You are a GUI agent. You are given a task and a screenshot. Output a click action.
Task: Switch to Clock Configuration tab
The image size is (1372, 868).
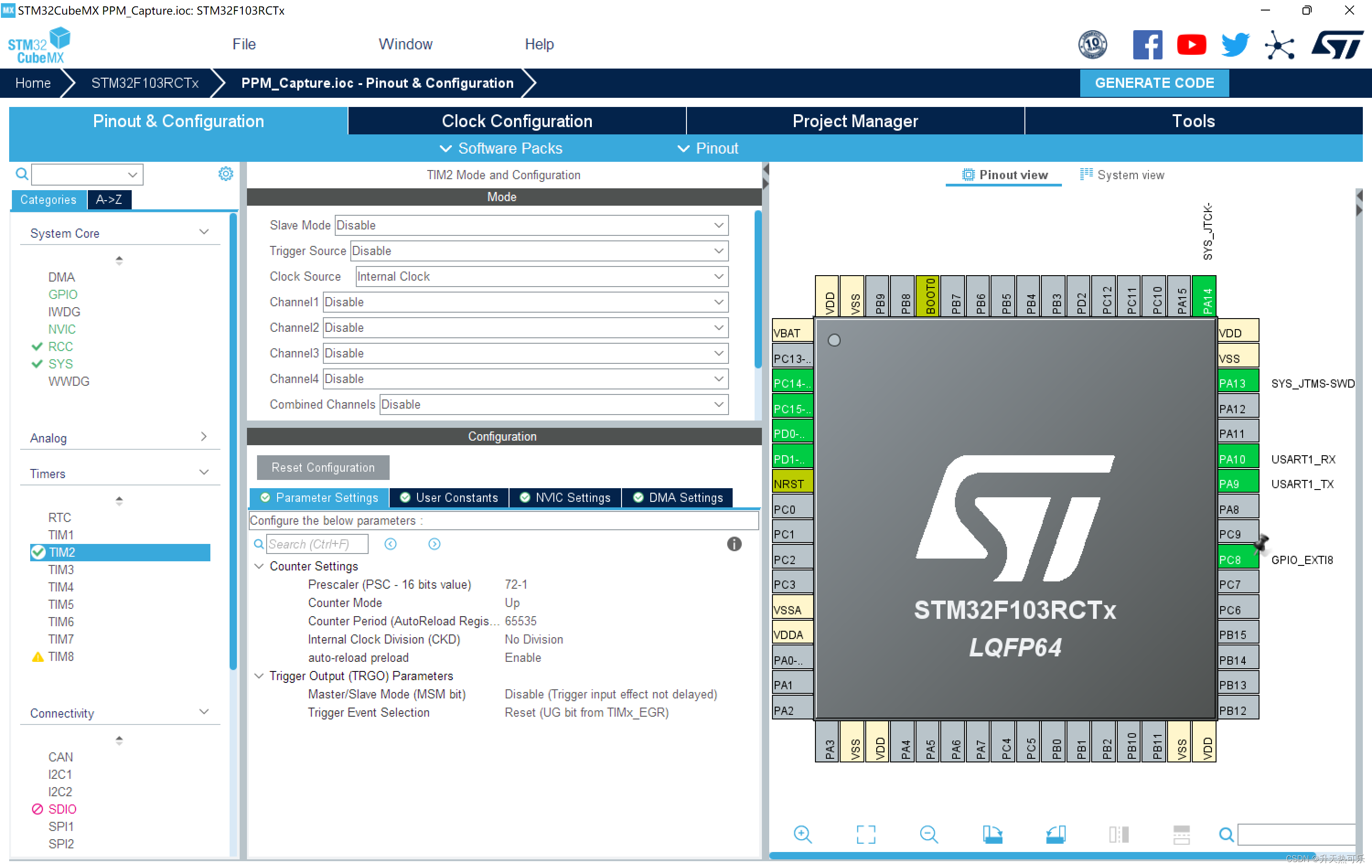[x=516, y=121]
